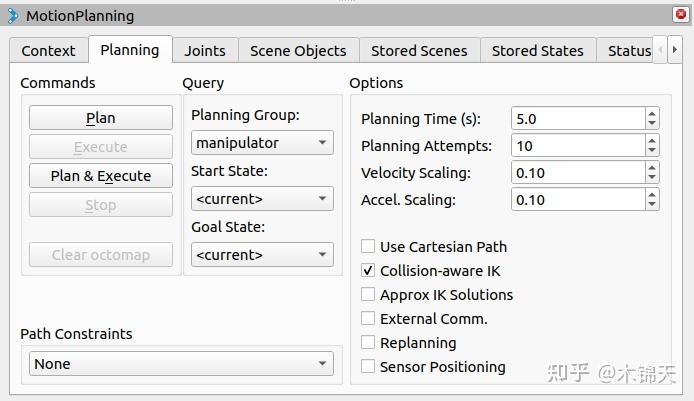Viewport: 694px width, 401px height.
Task: Increase Velocity Scaling with up arrow
Action: [x=652, y=168]
